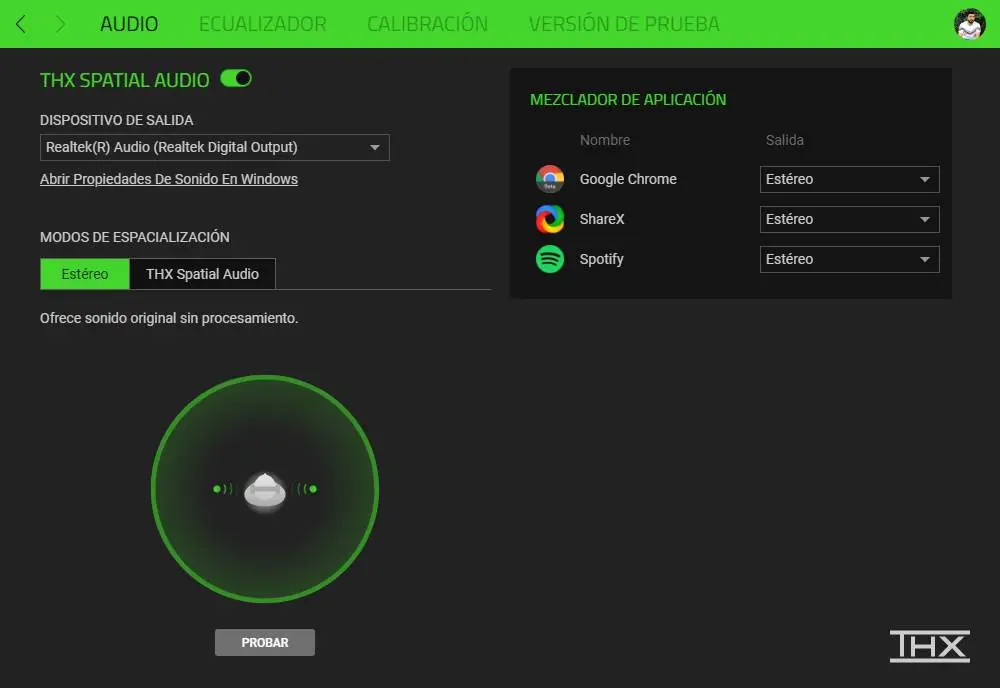Click the ShareX name text
Viewport: 1000px width, 688px height.
(x=602, y=219)
